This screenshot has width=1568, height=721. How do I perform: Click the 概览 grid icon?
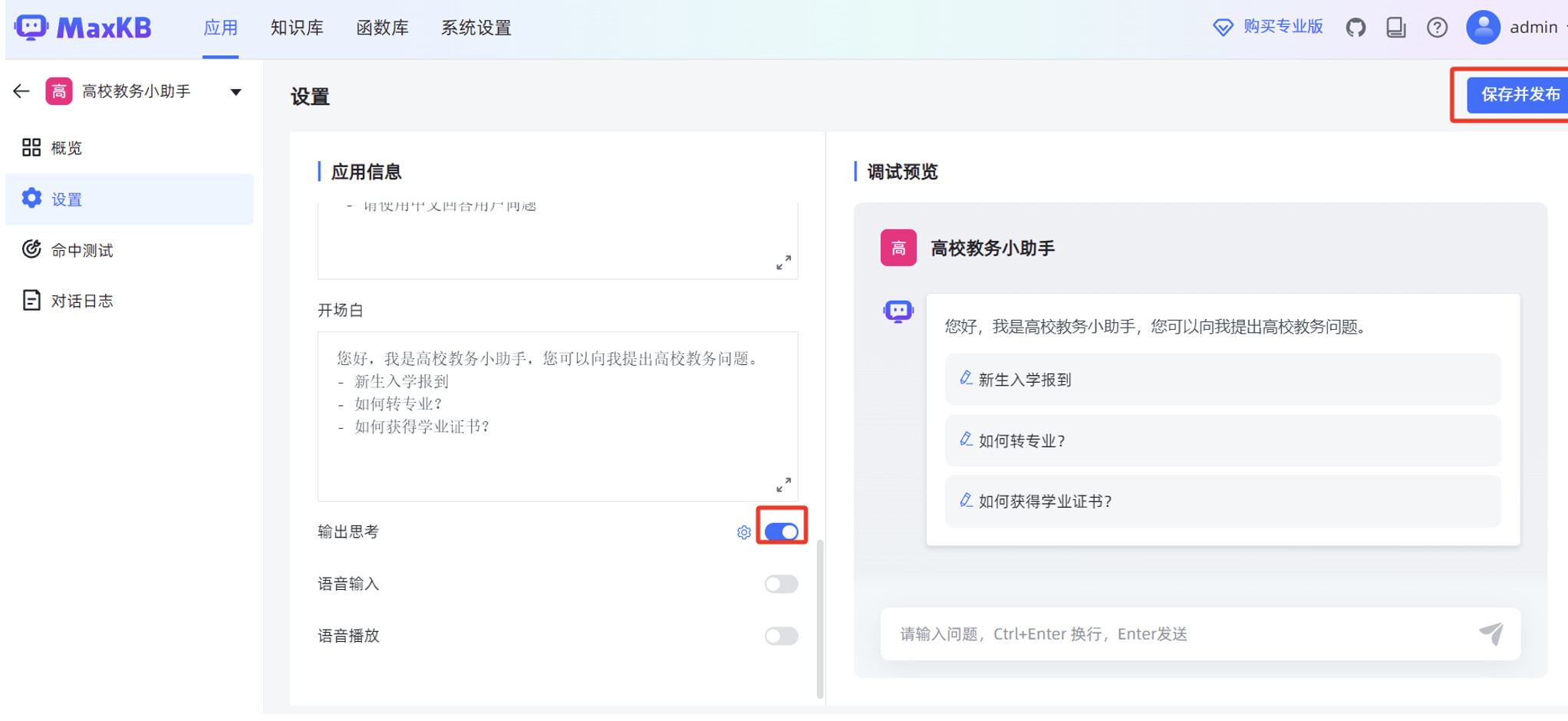[x=31, y=147]
